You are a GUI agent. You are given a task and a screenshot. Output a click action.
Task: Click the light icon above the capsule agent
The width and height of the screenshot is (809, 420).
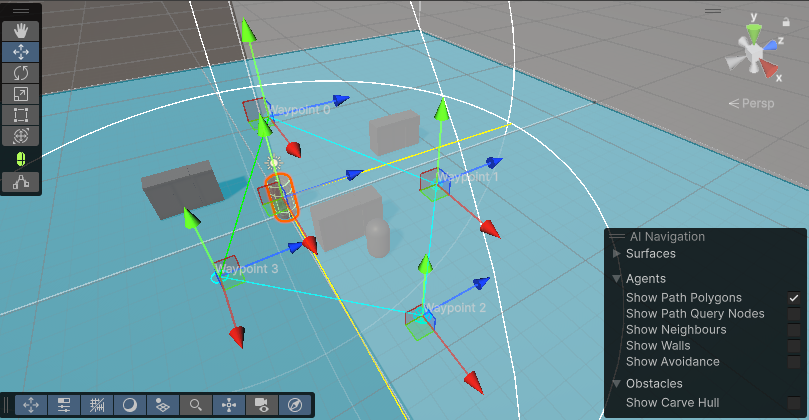(x=274, y=164)
